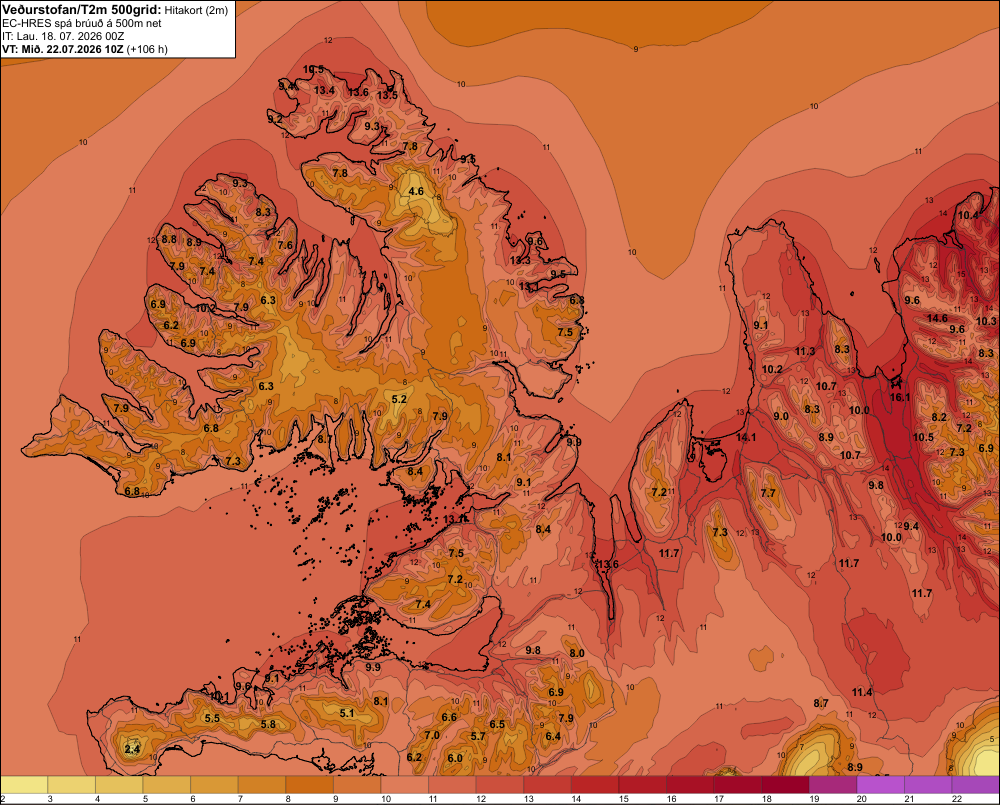This screenshot has width=1000, height=805.
Task: Click the 10.4 temperature label
Action: [967, 215]
